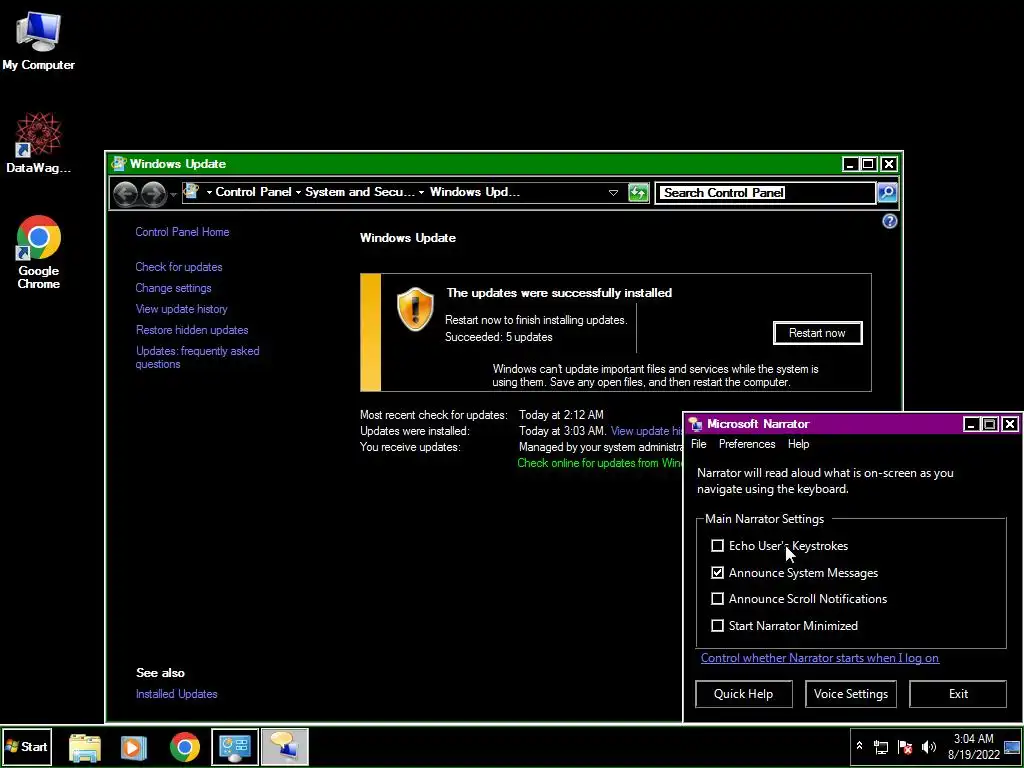Open Installed Updates link
The width and height of the screenshot is (1024, 768).
click(176, 694)
